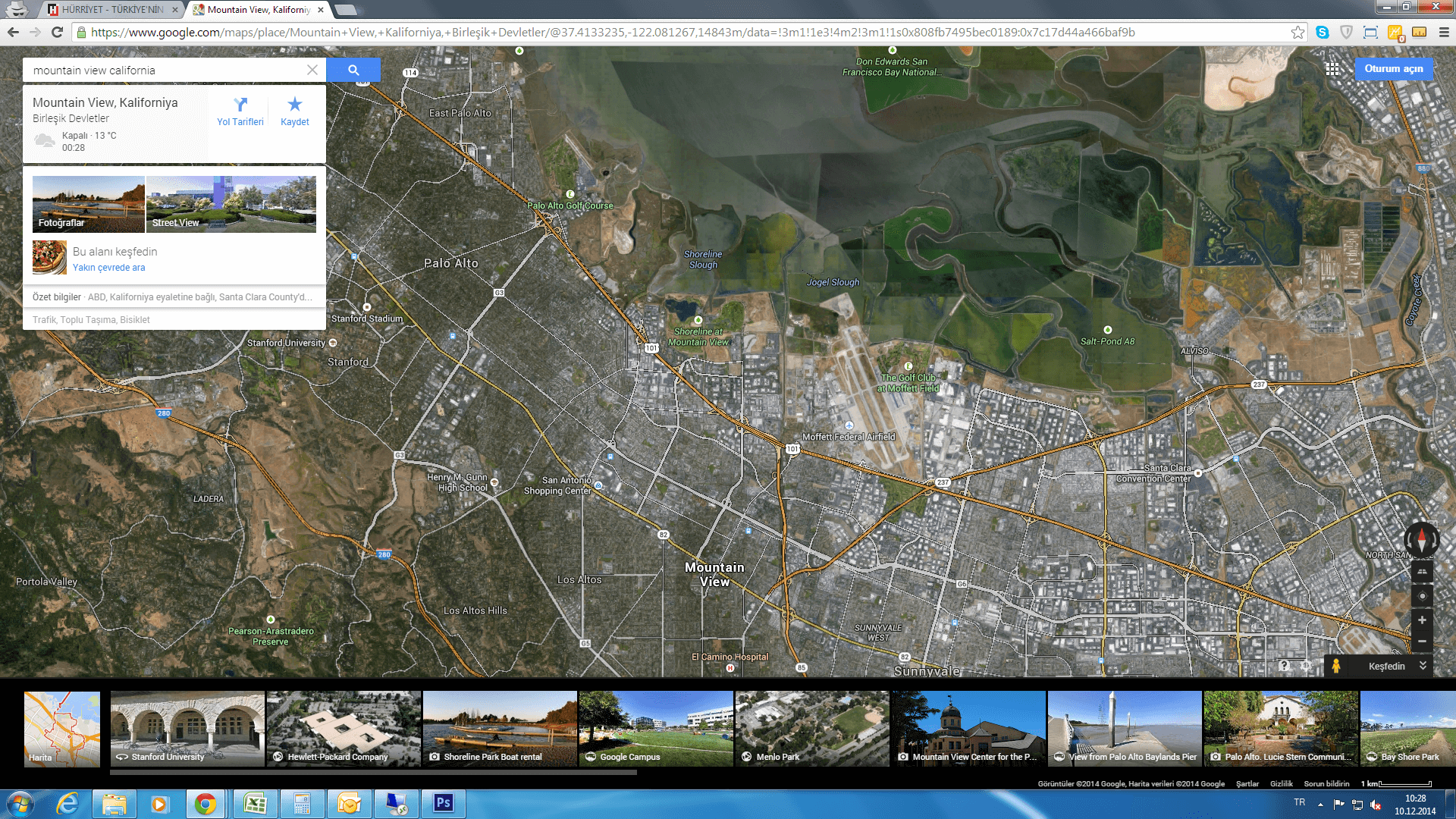Open the Calculator from taskbar
This screenshot has height=819, width=1456.
(302, 804)
